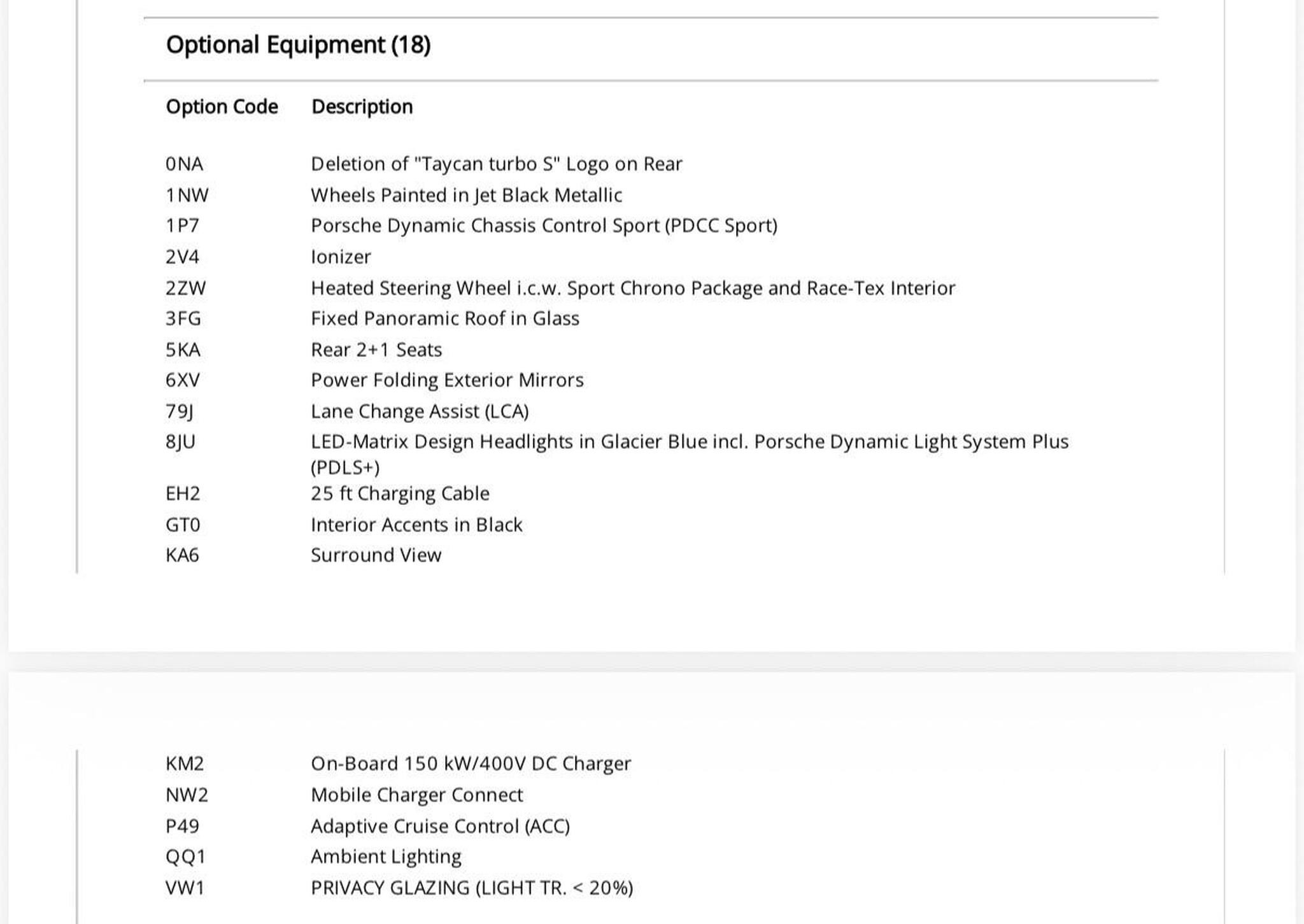1304x924 pixels.
Task: Click Interior Accents in Black
Action: click(416, 525)
